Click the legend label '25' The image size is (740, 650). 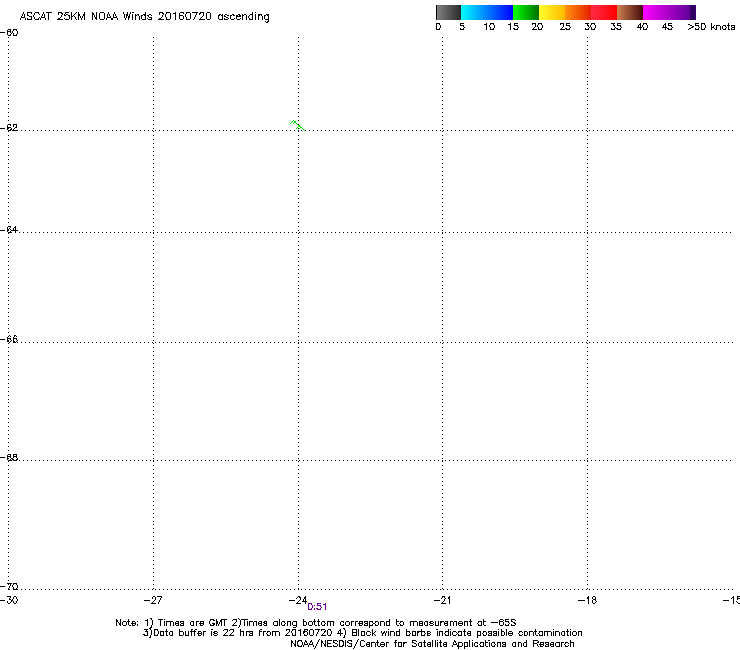565,27
